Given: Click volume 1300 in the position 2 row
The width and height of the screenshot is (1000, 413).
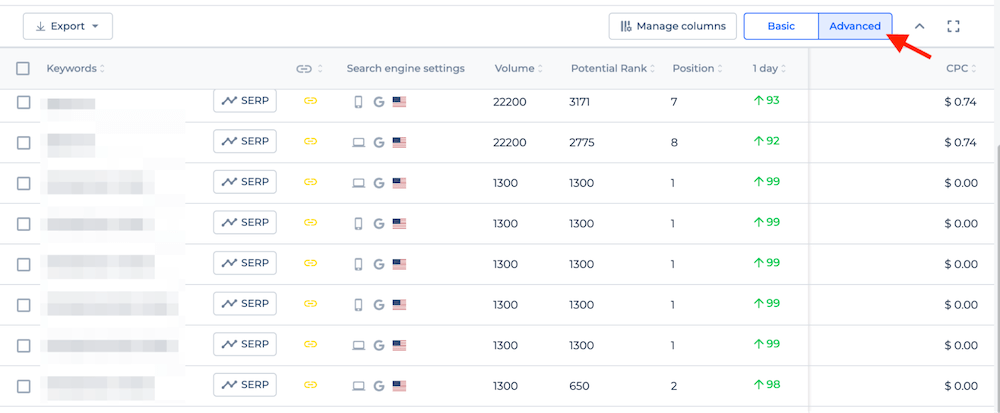Looking at the screenshot, I should tap(506, 386).
